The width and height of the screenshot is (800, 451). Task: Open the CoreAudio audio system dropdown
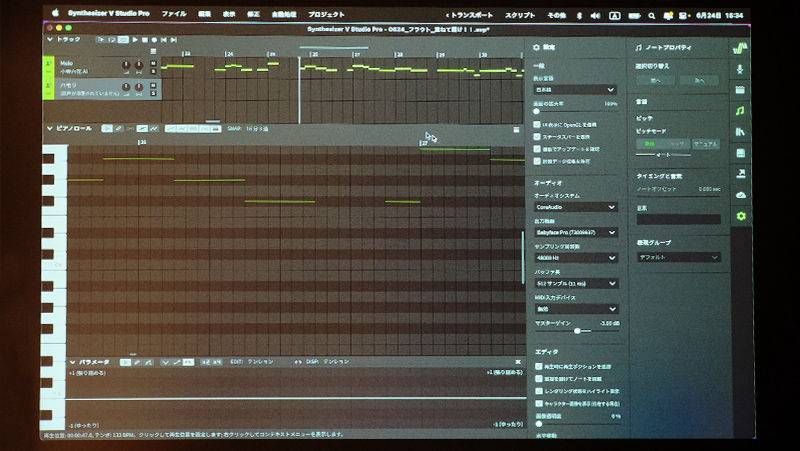[x=575, y=207]
